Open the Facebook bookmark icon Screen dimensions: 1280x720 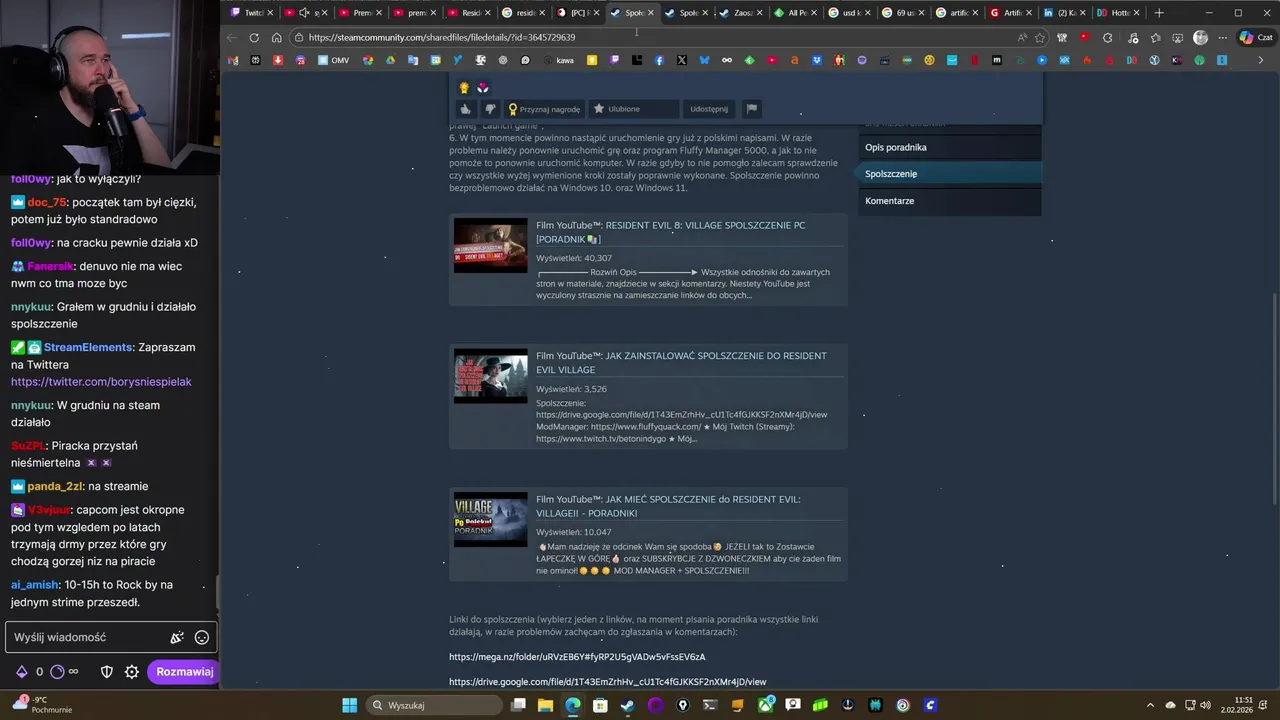[659, 60]
